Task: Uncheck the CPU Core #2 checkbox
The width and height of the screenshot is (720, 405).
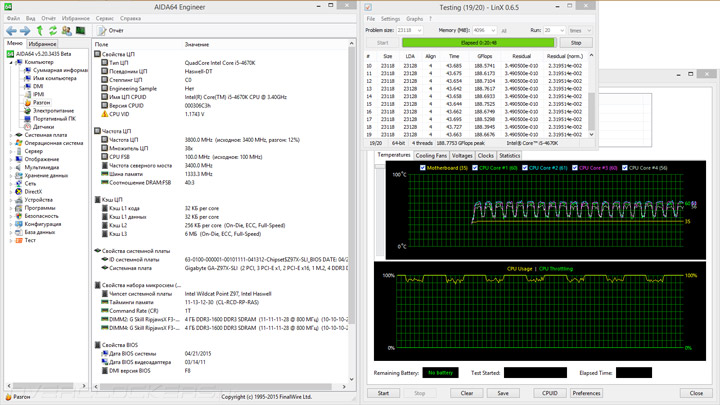Action: (x=525, y=168)
